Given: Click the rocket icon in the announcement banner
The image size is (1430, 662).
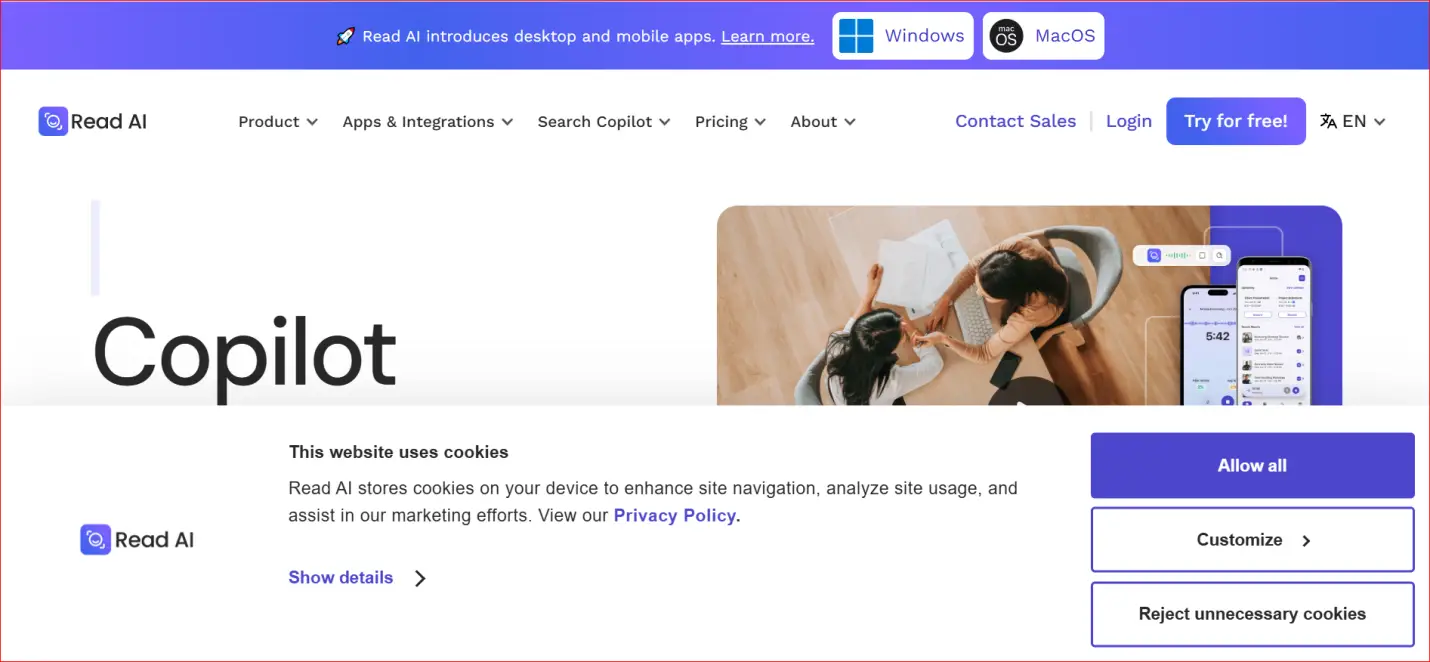Looking at the screenshot, I should (344, 34).
